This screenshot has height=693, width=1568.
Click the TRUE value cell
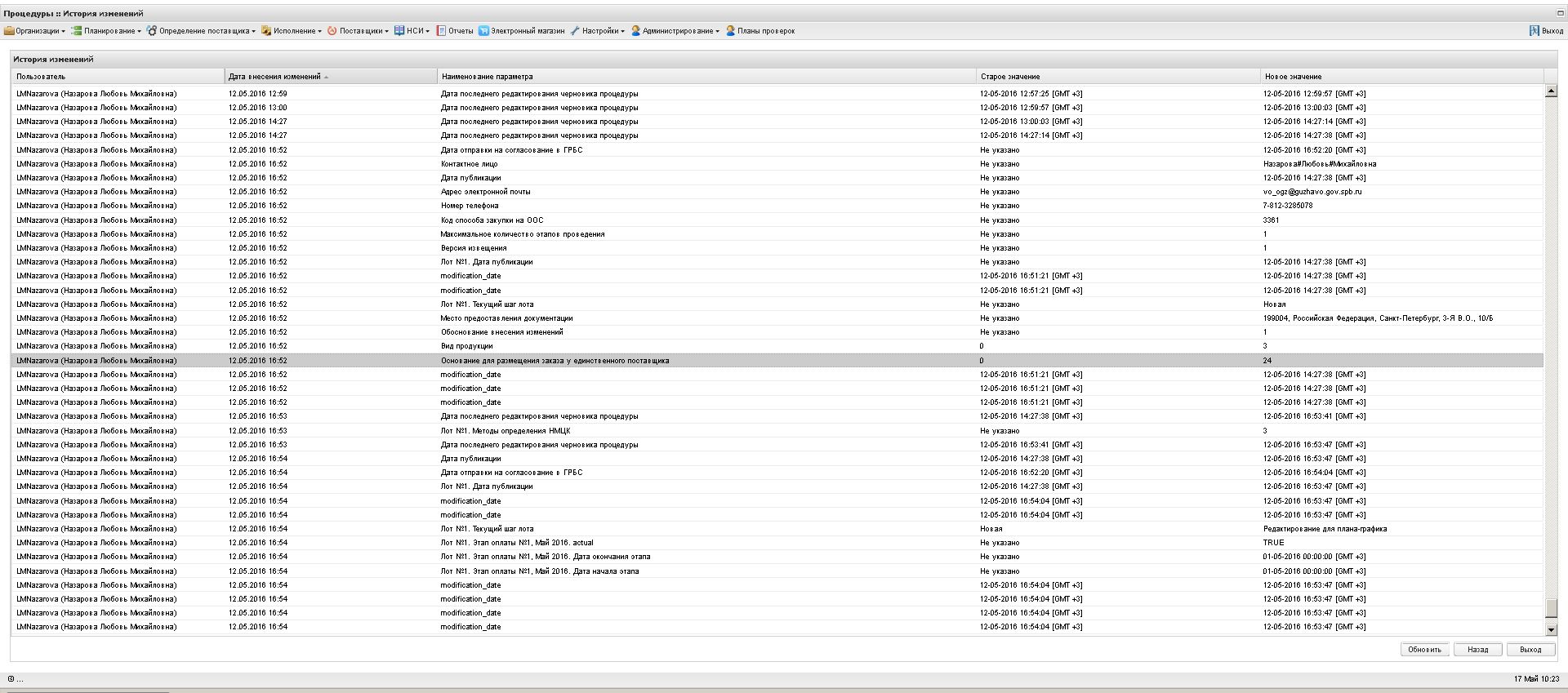click(x=1273, y=542)
